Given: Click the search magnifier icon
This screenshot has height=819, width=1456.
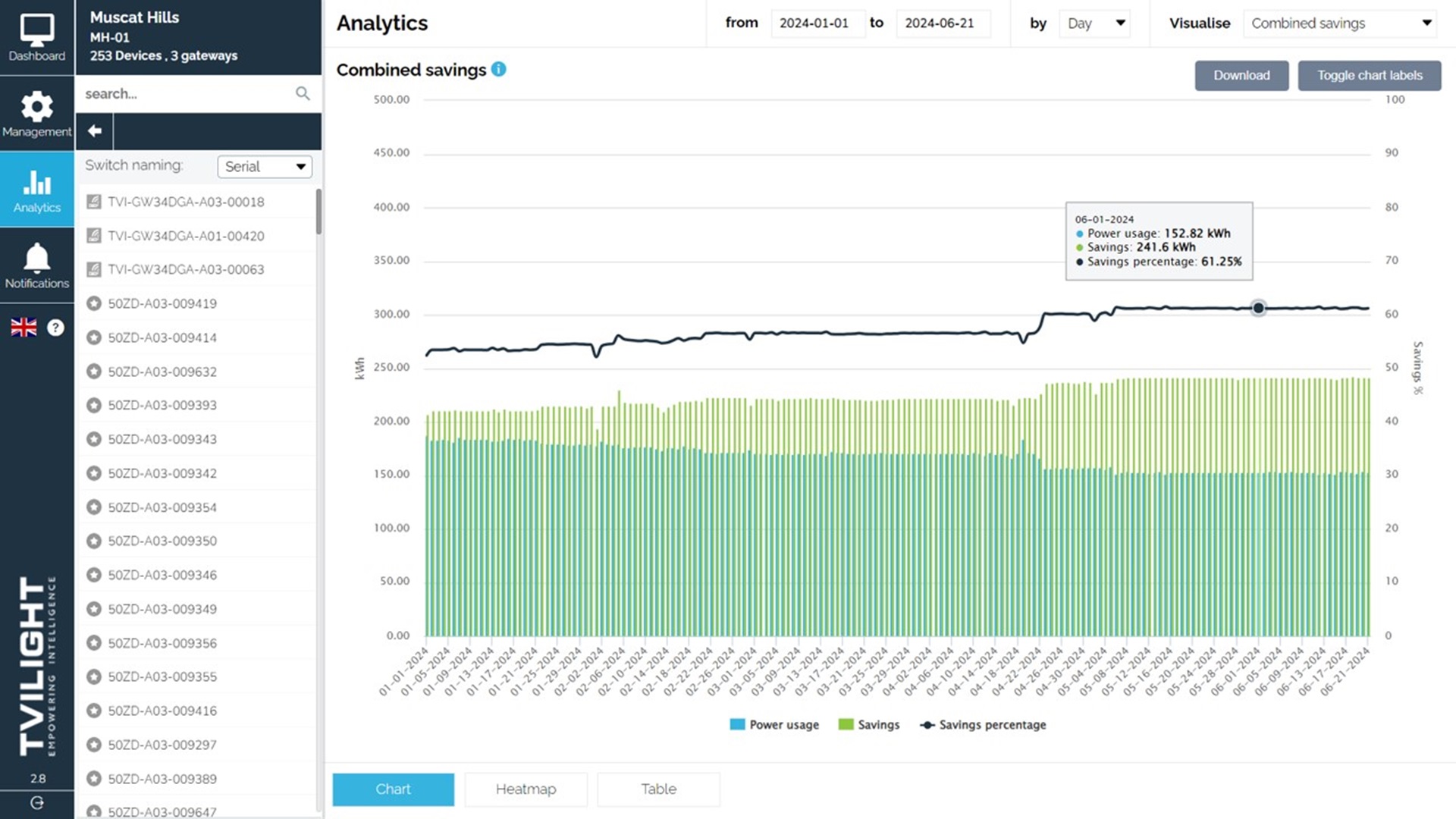Looking at the screenshot, I should click(303, 93).
